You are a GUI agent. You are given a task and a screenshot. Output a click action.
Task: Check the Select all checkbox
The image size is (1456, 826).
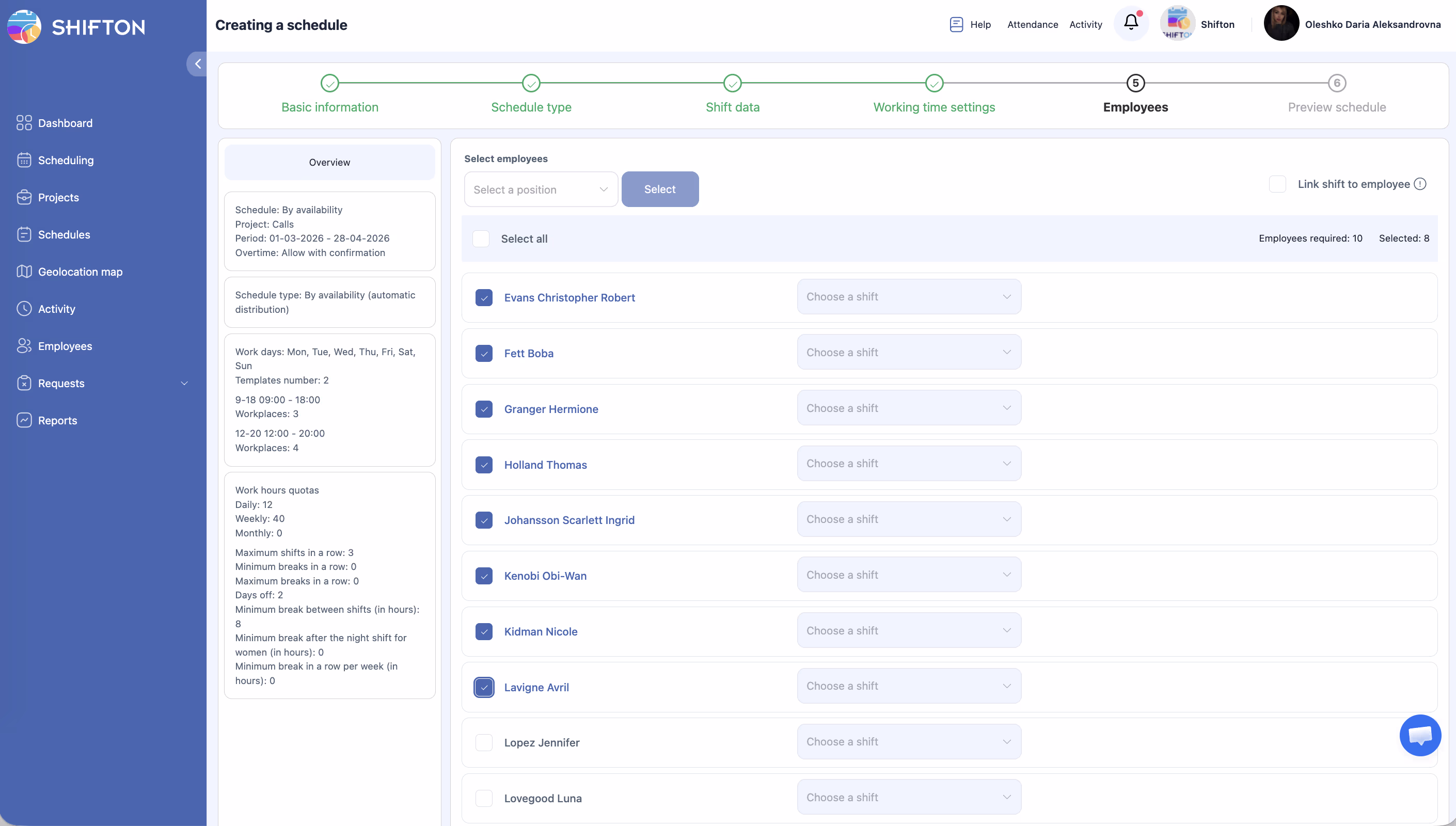tap(481, 239)
